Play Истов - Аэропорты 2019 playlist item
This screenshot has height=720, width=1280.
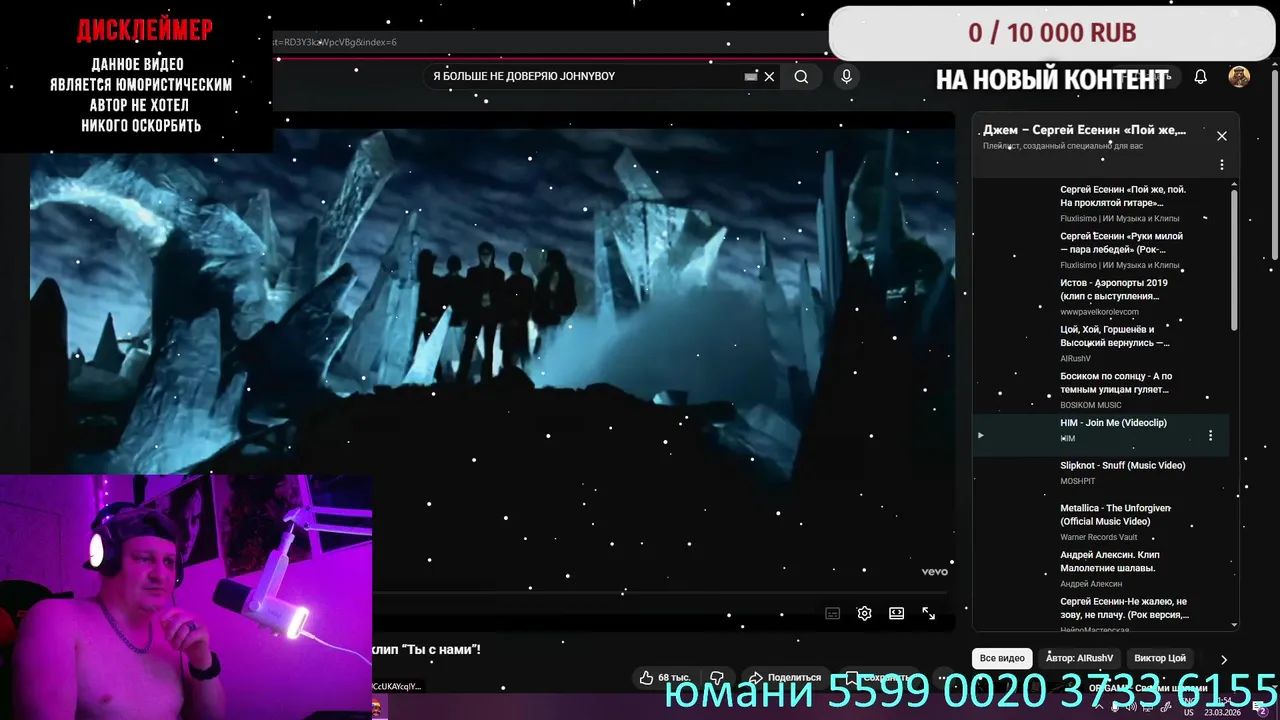click(x=1101, y=296)
